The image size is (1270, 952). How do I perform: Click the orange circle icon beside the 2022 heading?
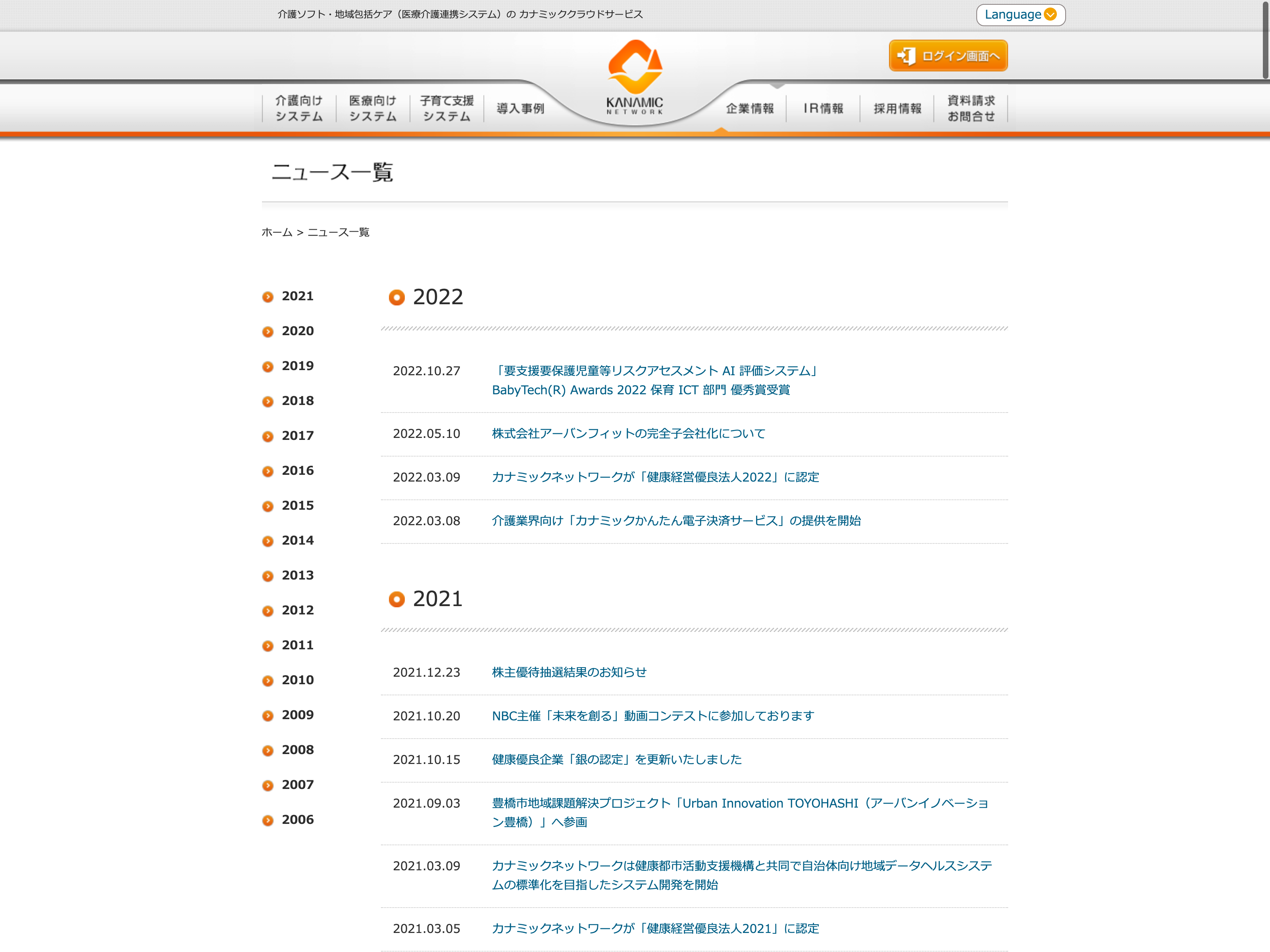coord(396,297)
